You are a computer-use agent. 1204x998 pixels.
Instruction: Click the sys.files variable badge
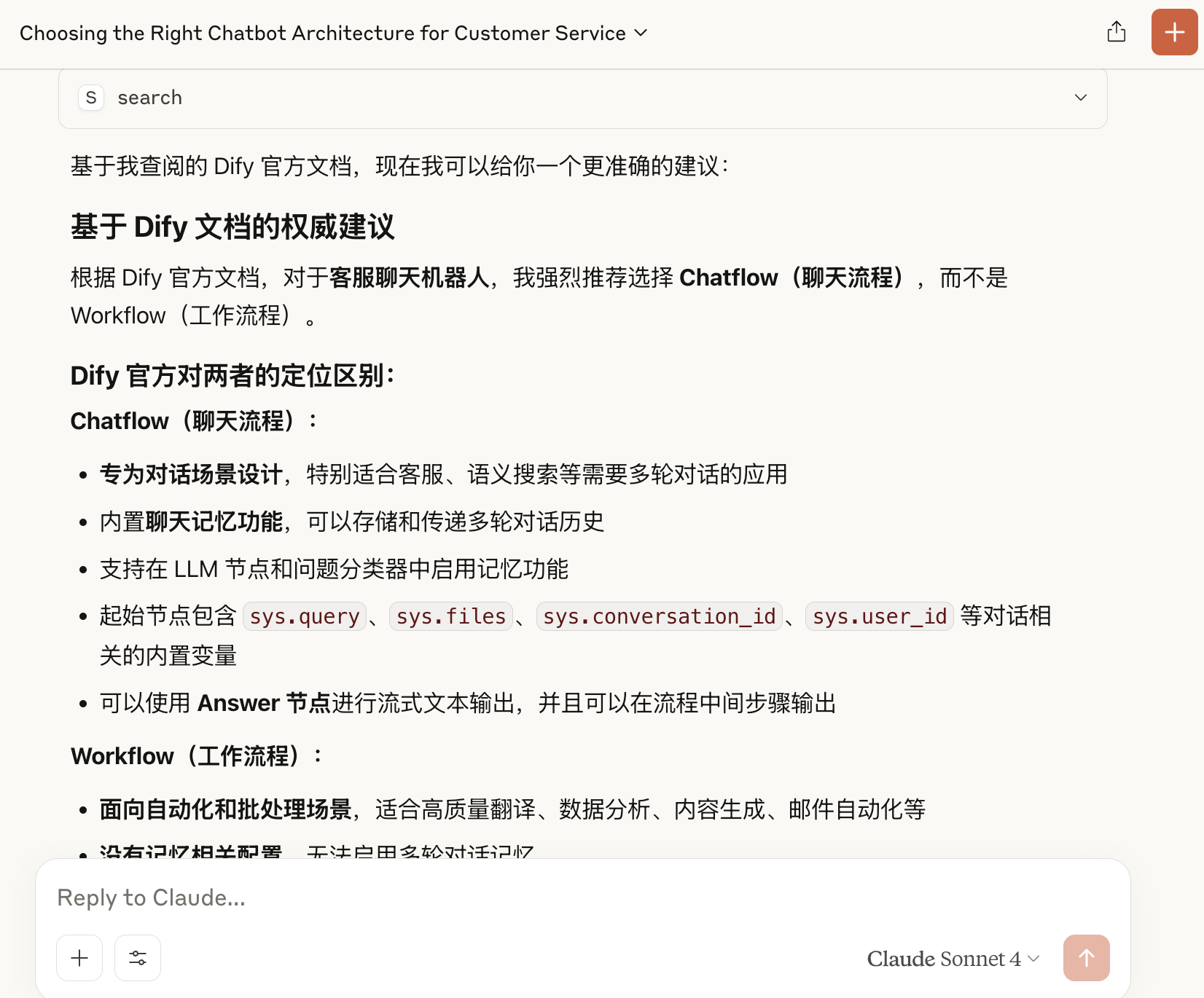[x=450, y=616]
